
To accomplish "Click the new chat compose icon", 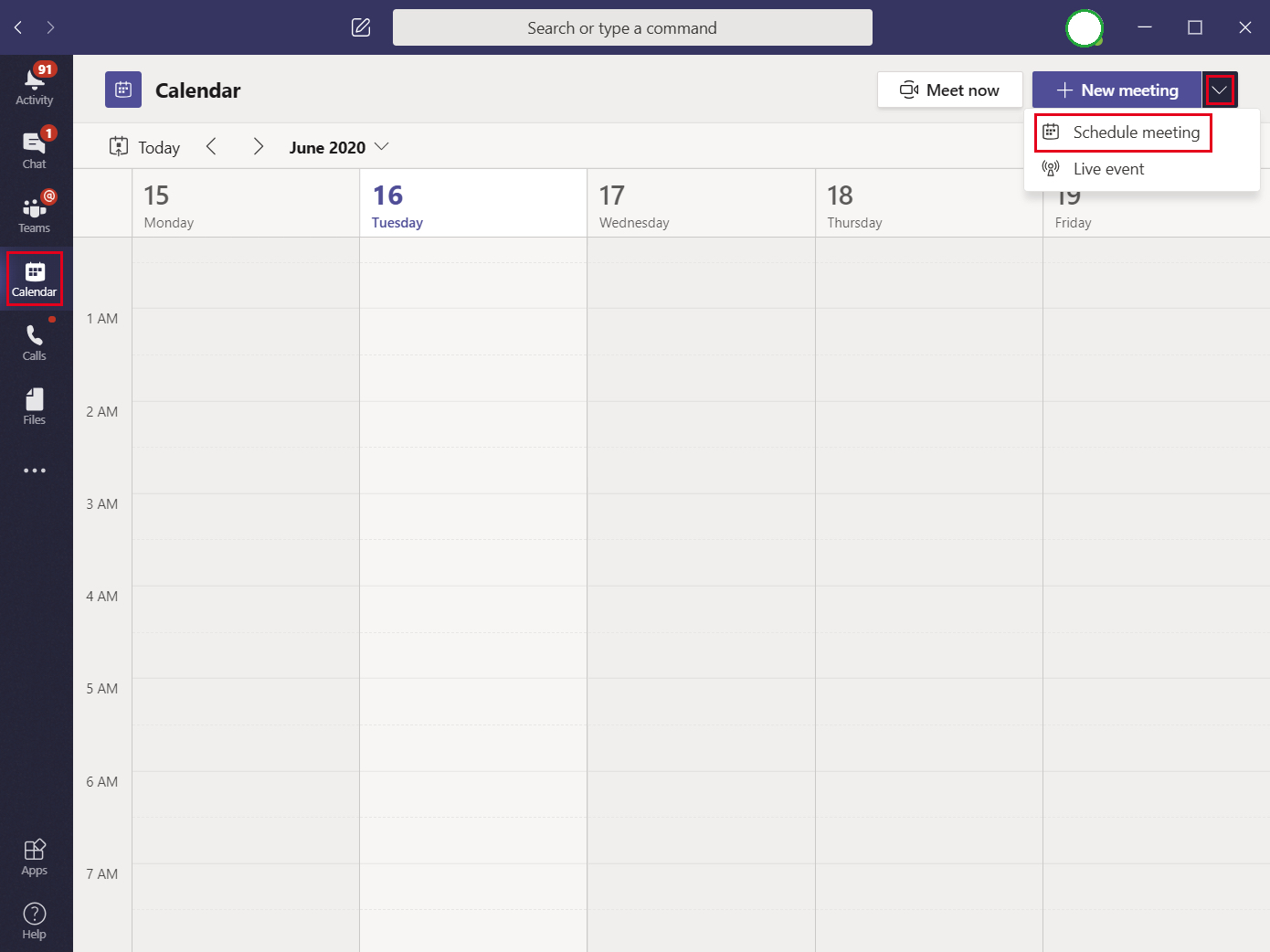I will (x=361, y=27).
